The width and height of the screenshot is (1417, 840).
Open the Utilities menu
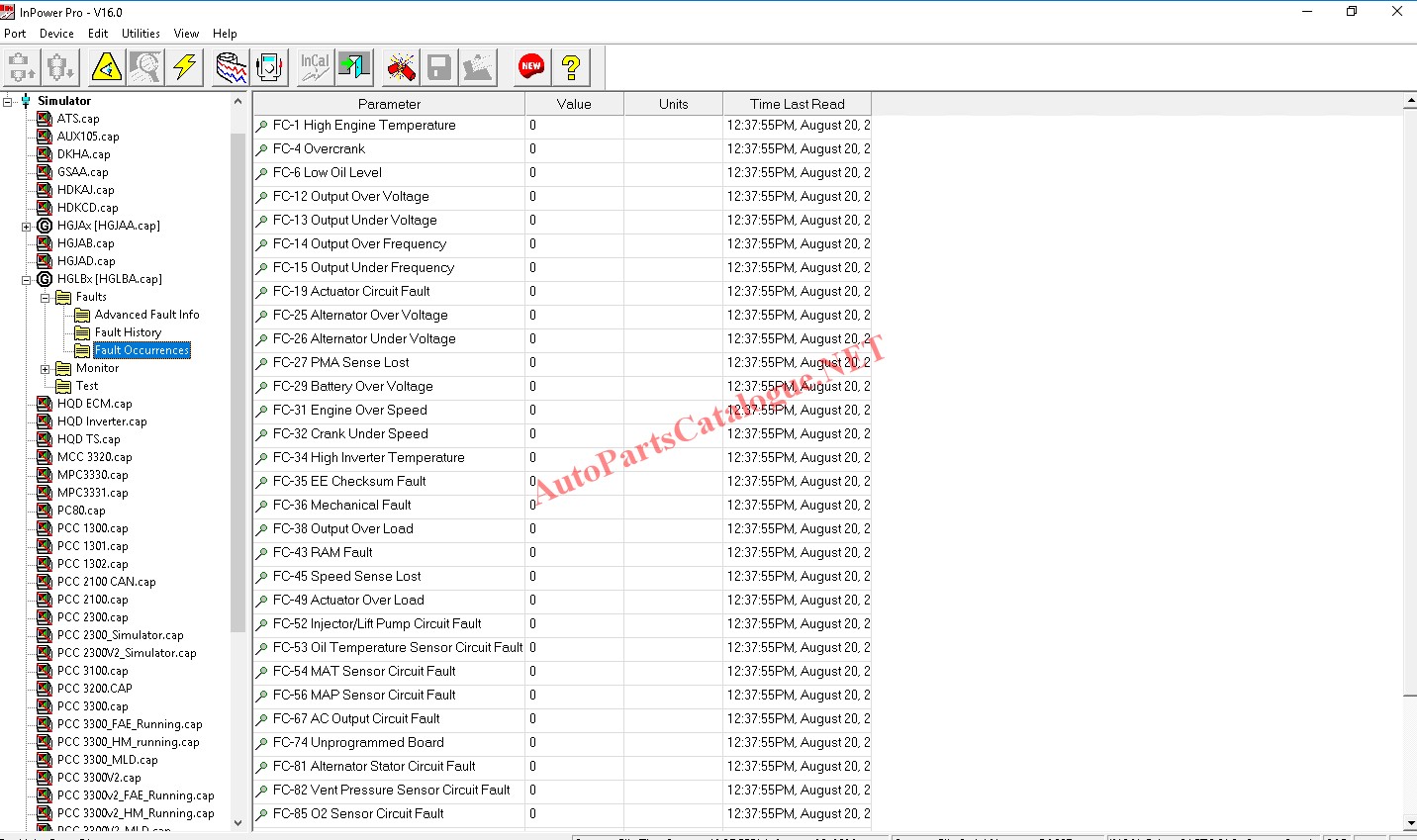click(x=141, y=34)
